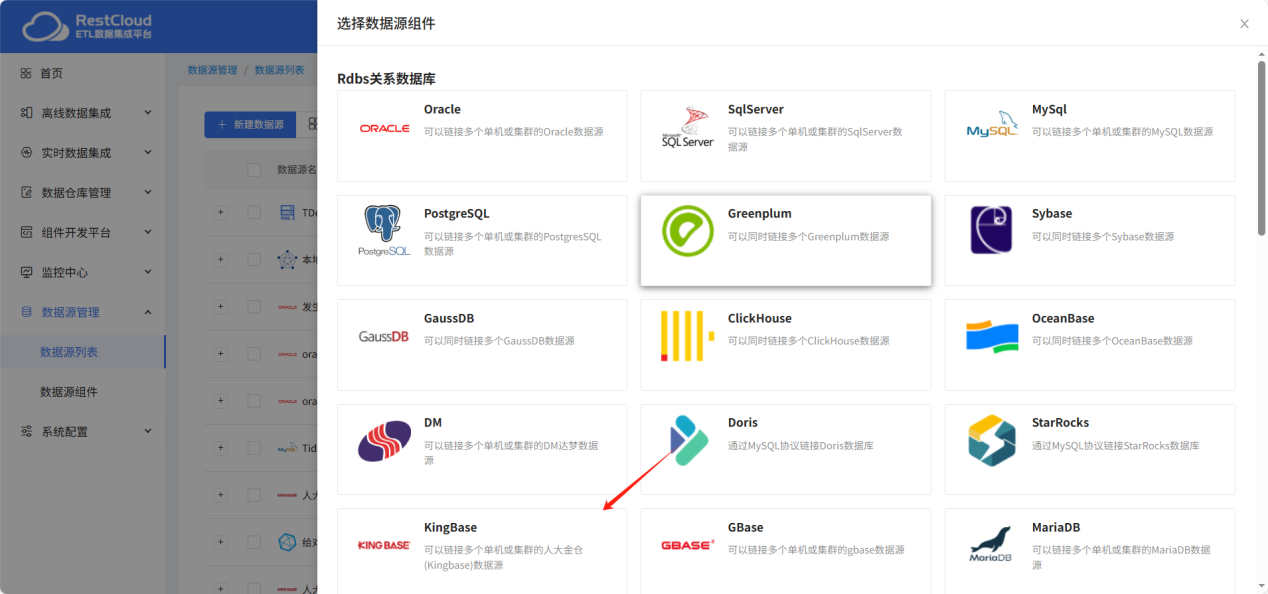The width and height of the screenshot is (1268, 594).
Task: Expand the 系统配置 sidebar menu
Action: click(x=83, y=432)
